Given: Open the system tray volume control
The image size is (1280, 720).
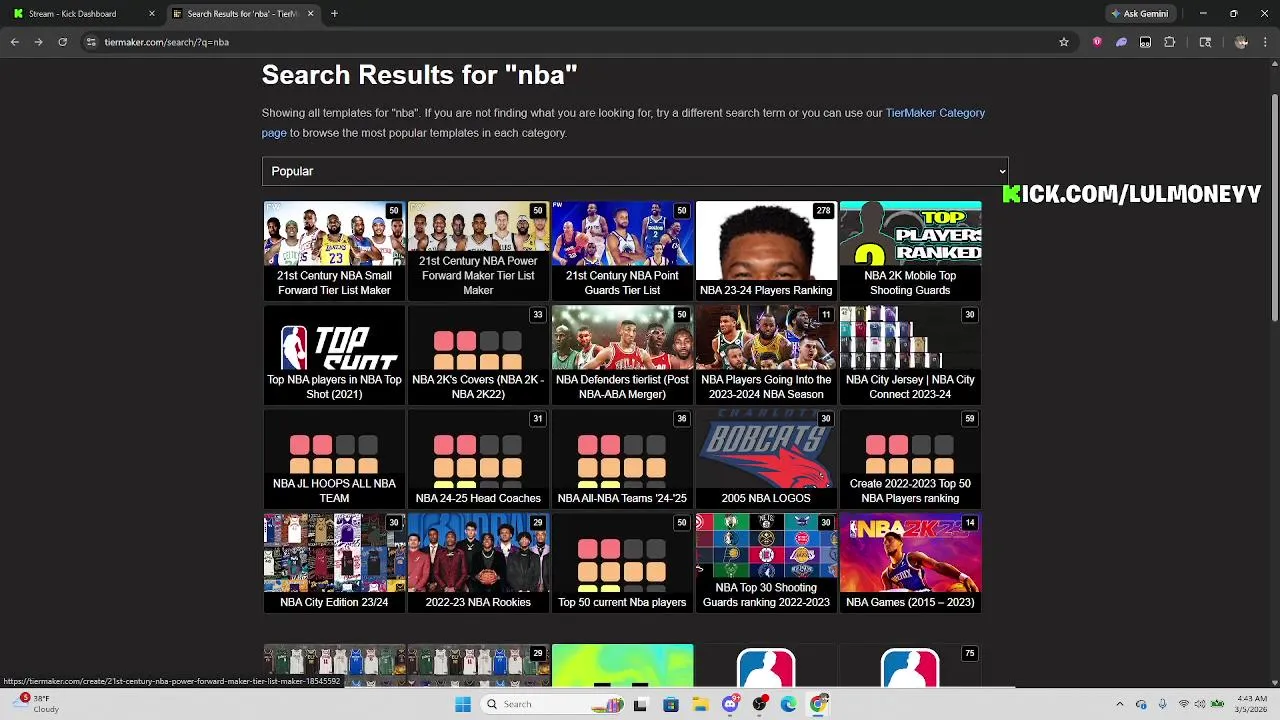Looking at the screenshot, I should click(1200, 704).
